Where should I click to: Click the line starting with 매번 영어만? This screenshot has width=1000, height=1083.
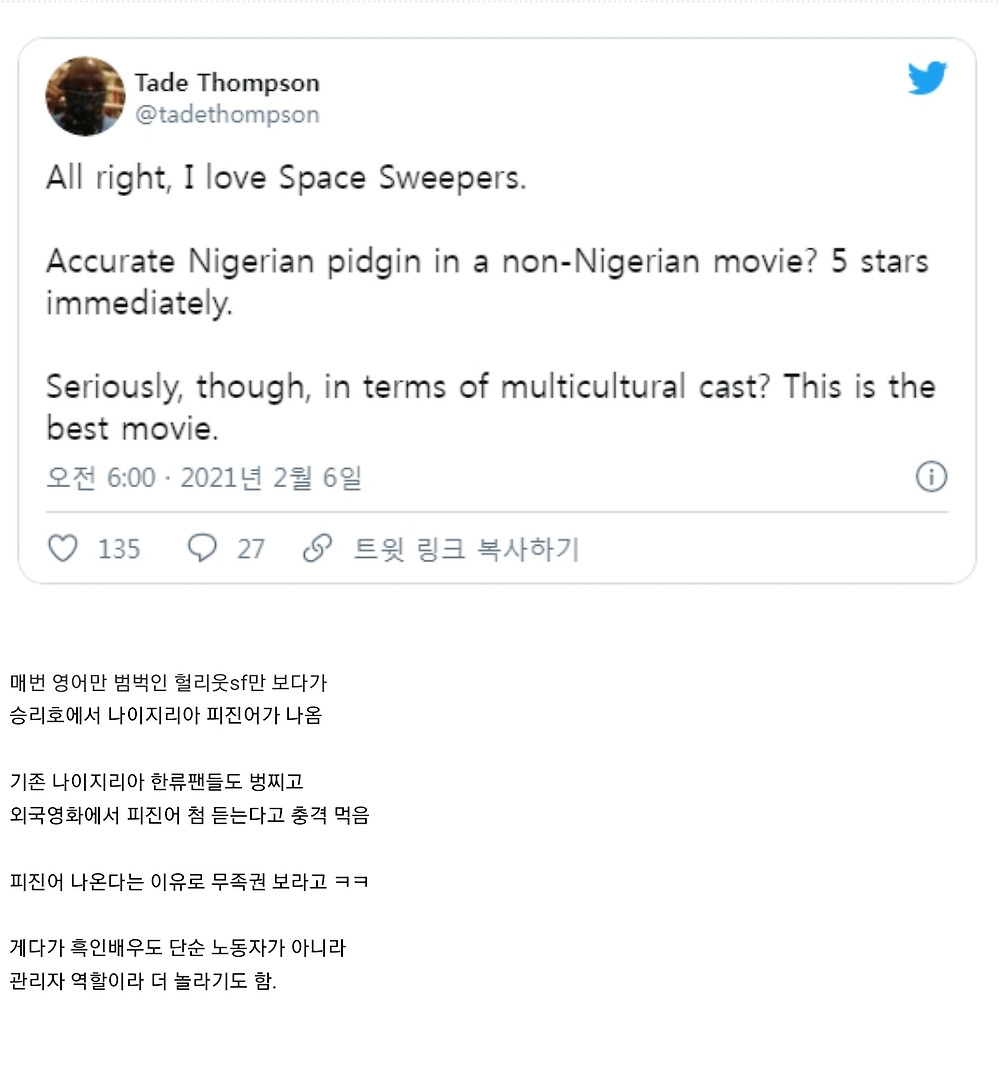pyautogui.click(x=169, y=684)
